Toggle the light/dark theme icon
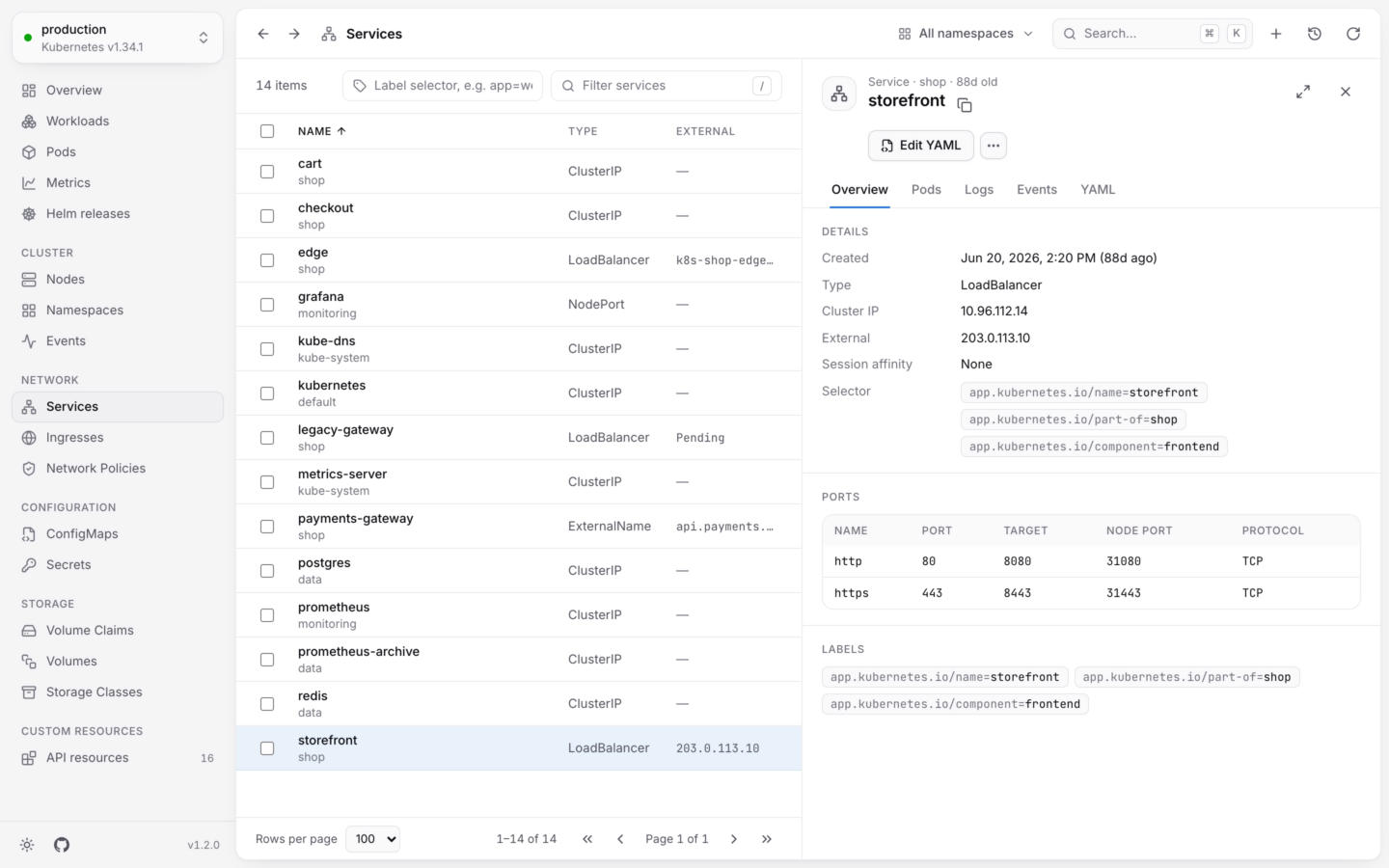Image resolution: width=1389 pixels, height=868 pixels. (x=27, y=845)
